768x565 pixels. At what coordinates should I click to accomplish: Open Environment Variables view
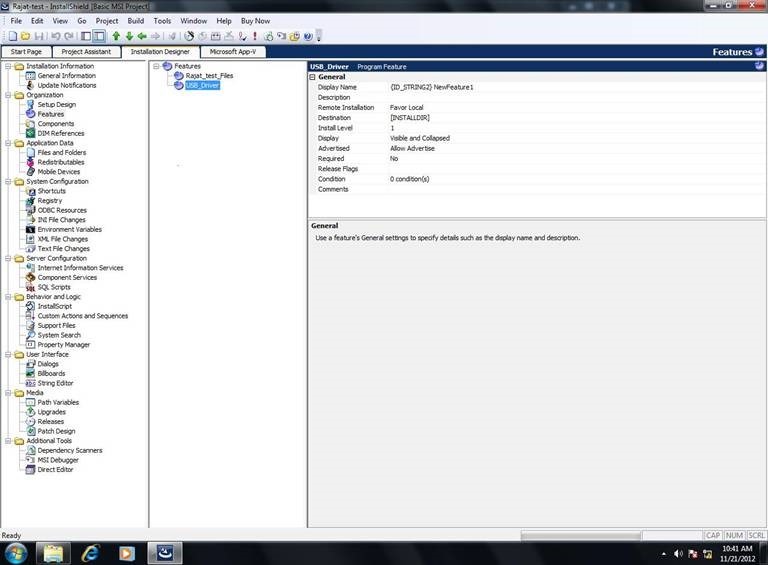70,229
